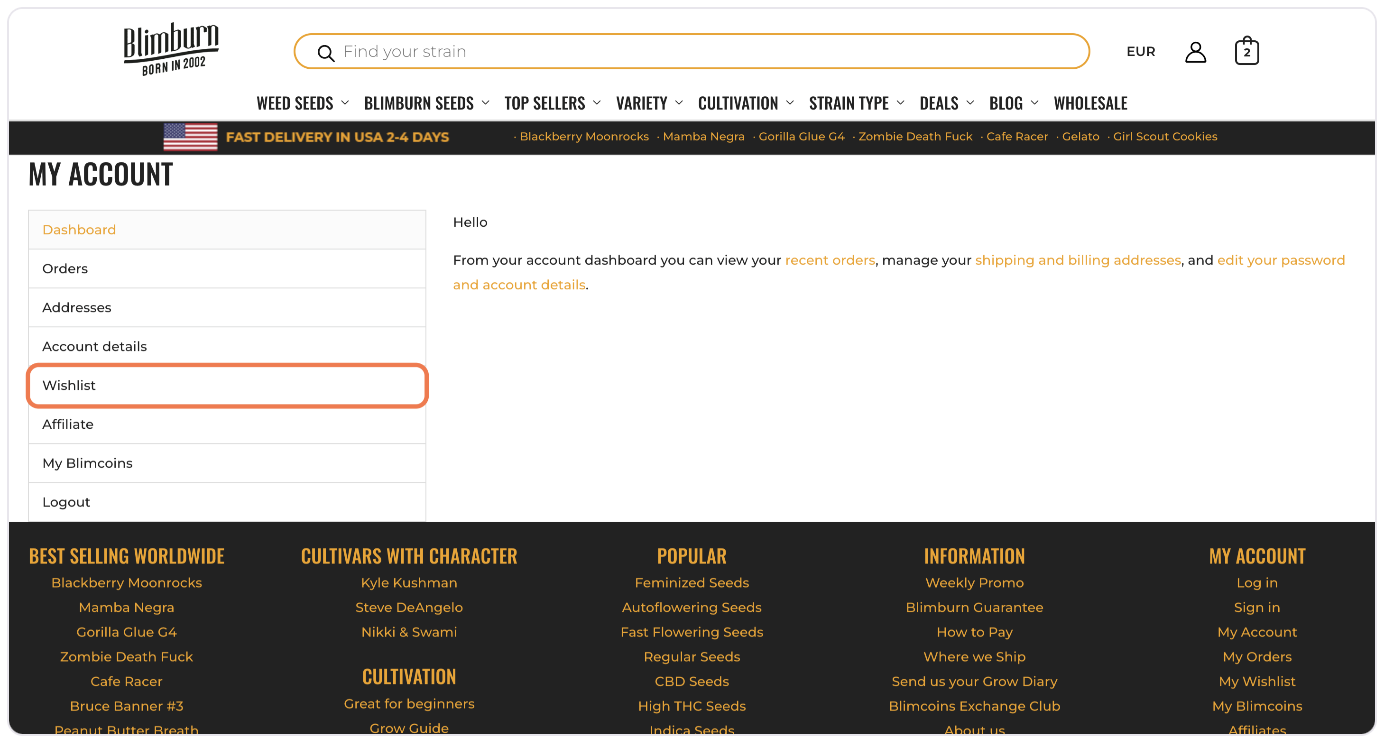This screenshot has width=1388, height=744.
Task: Open Blimcoins Exchange Club footer link
Action: click(975, 706)
